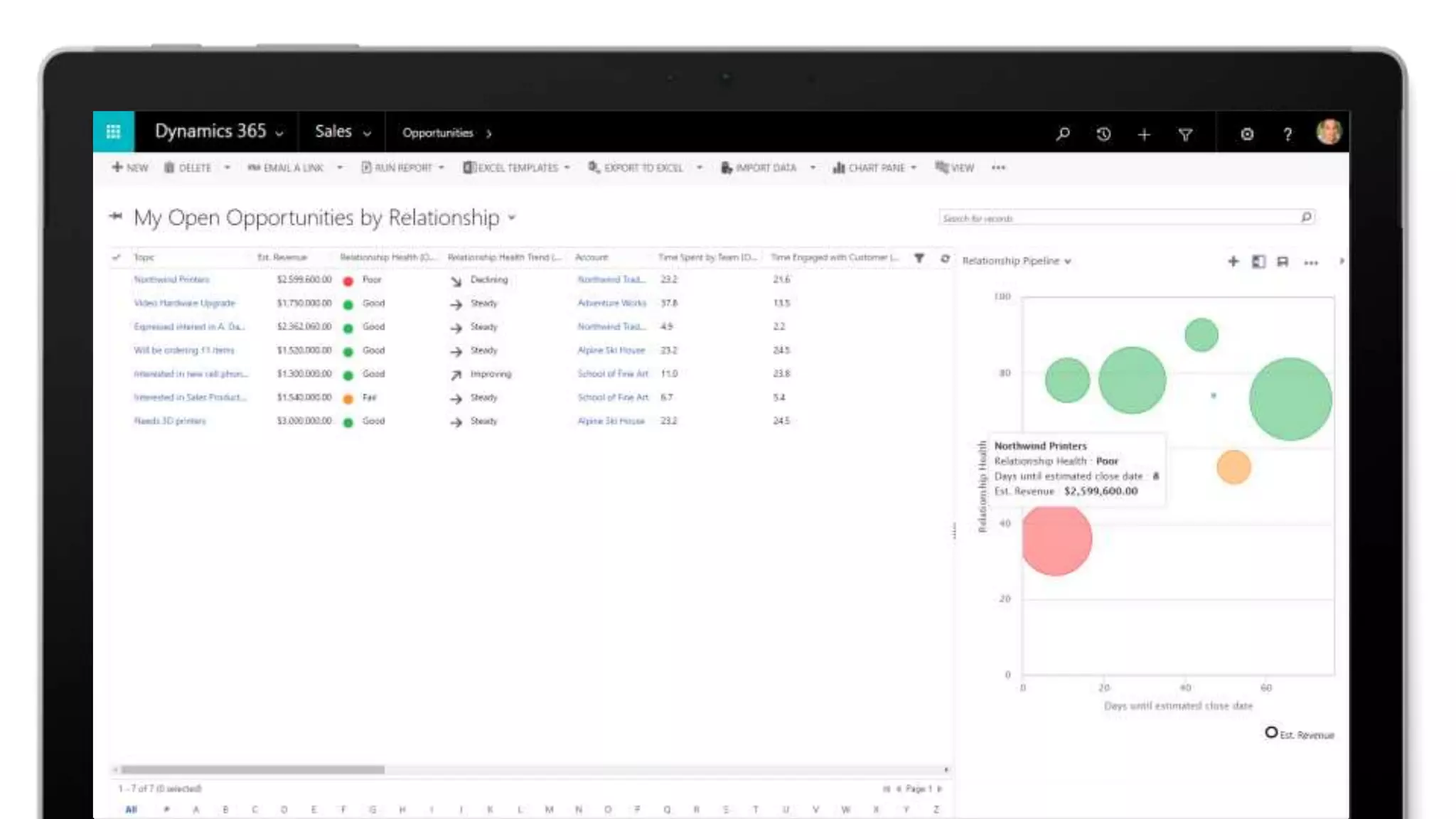This screenshot has height=819, width=1456.
Task: Pin the current view with pin icon
Action: [116, 216]
